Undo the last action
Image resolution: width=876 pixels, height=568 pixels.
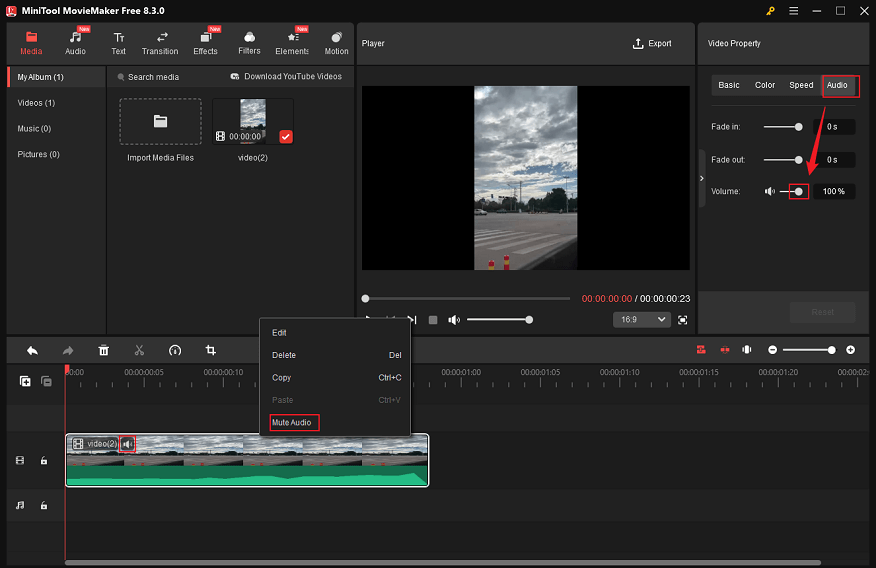(32, 350)
